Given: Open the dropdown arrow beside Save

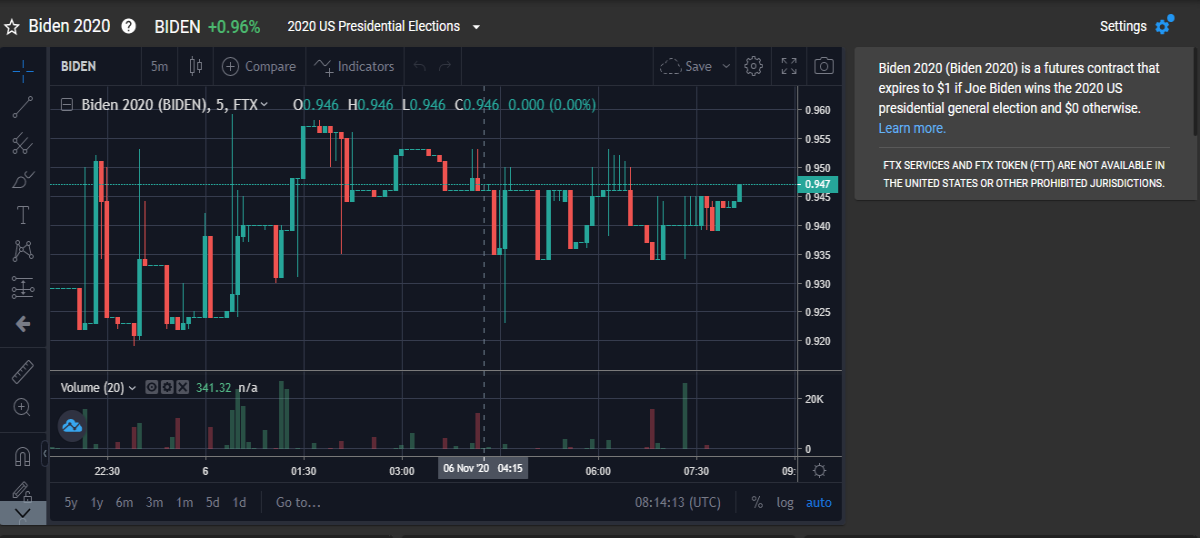Looking at the screenshot, I should tap(725, 66).
